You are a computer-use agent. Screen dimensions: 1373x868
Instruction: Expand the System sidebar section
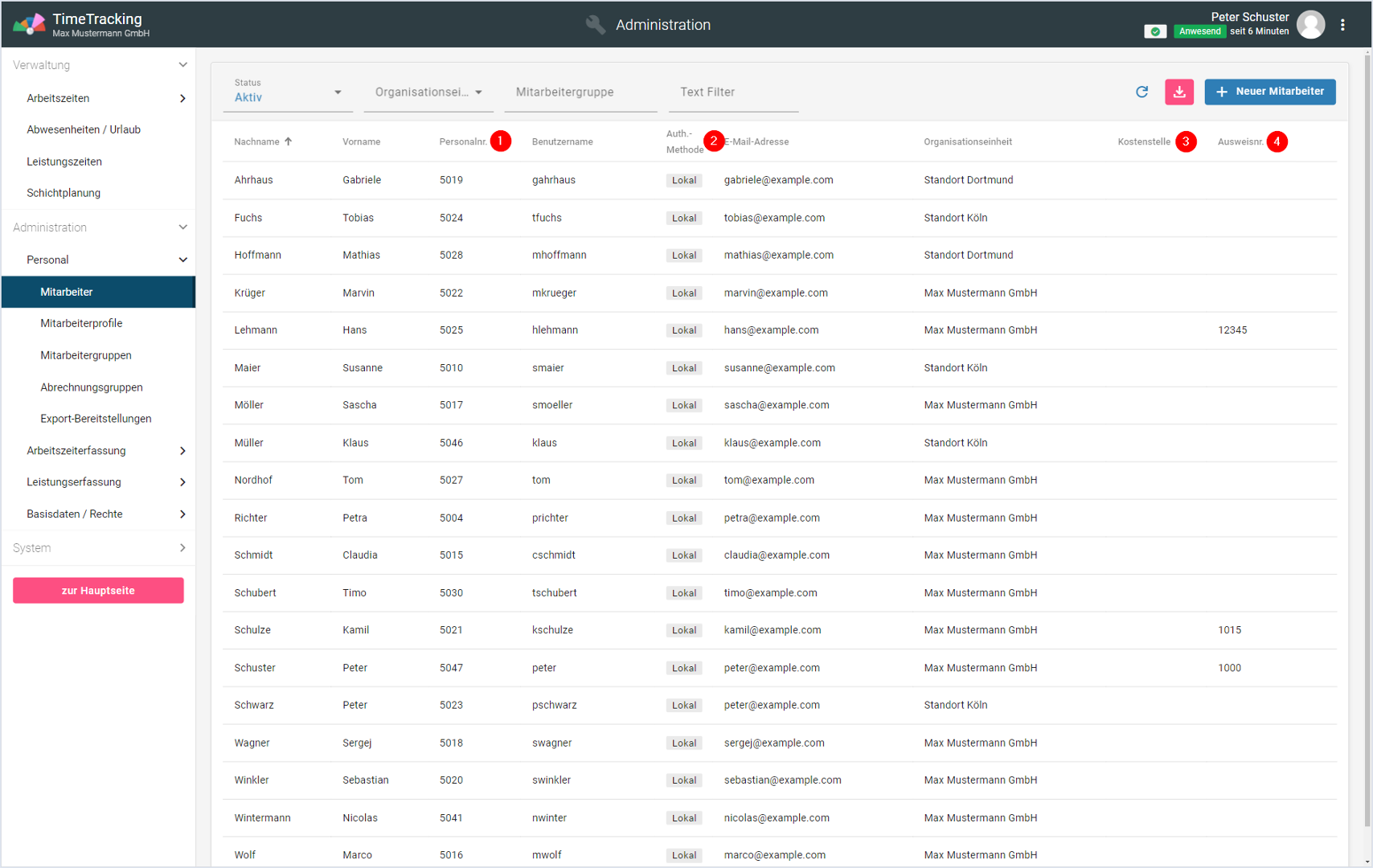tap(182, 548)
